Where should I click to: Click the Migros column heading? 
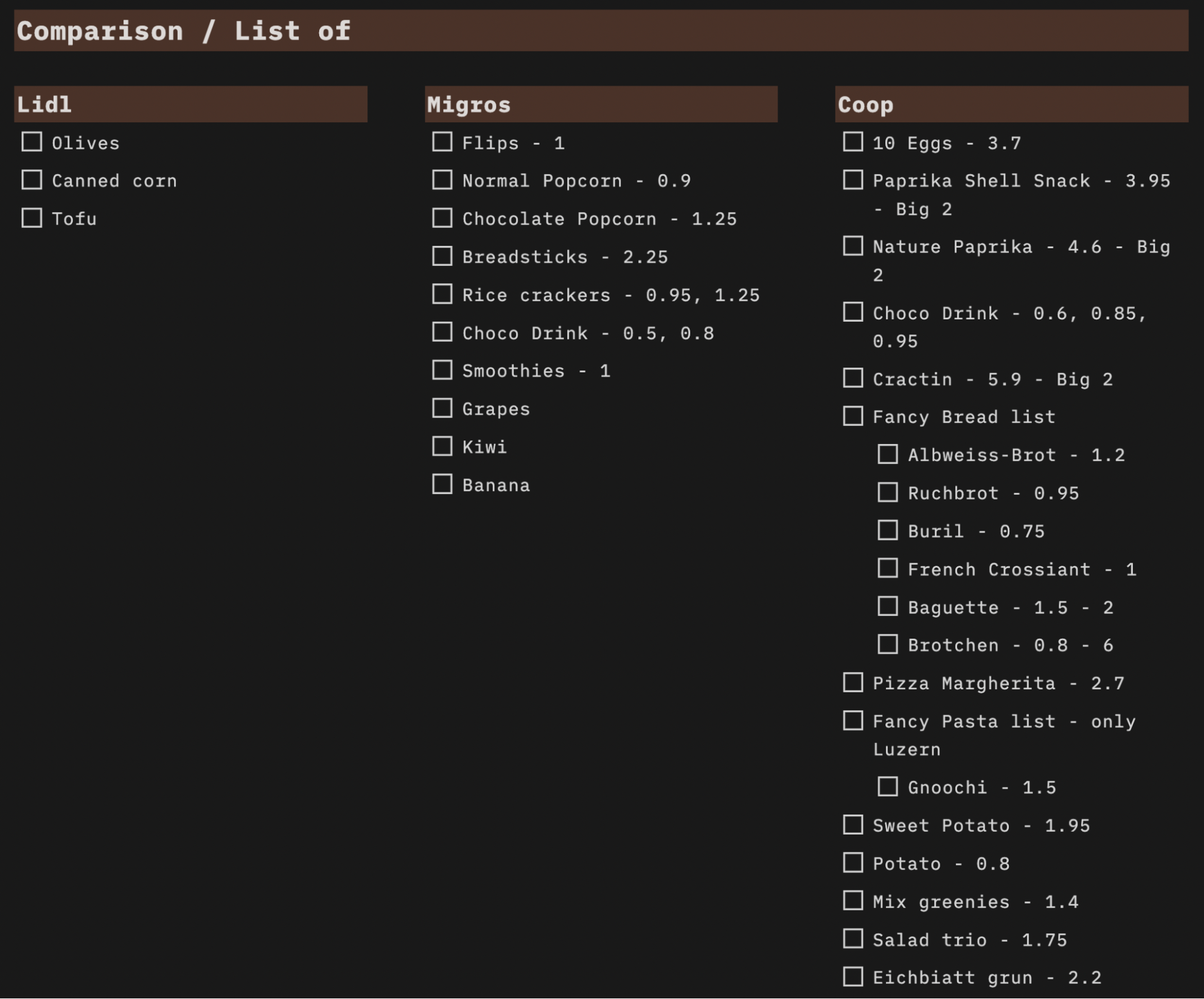469,105
